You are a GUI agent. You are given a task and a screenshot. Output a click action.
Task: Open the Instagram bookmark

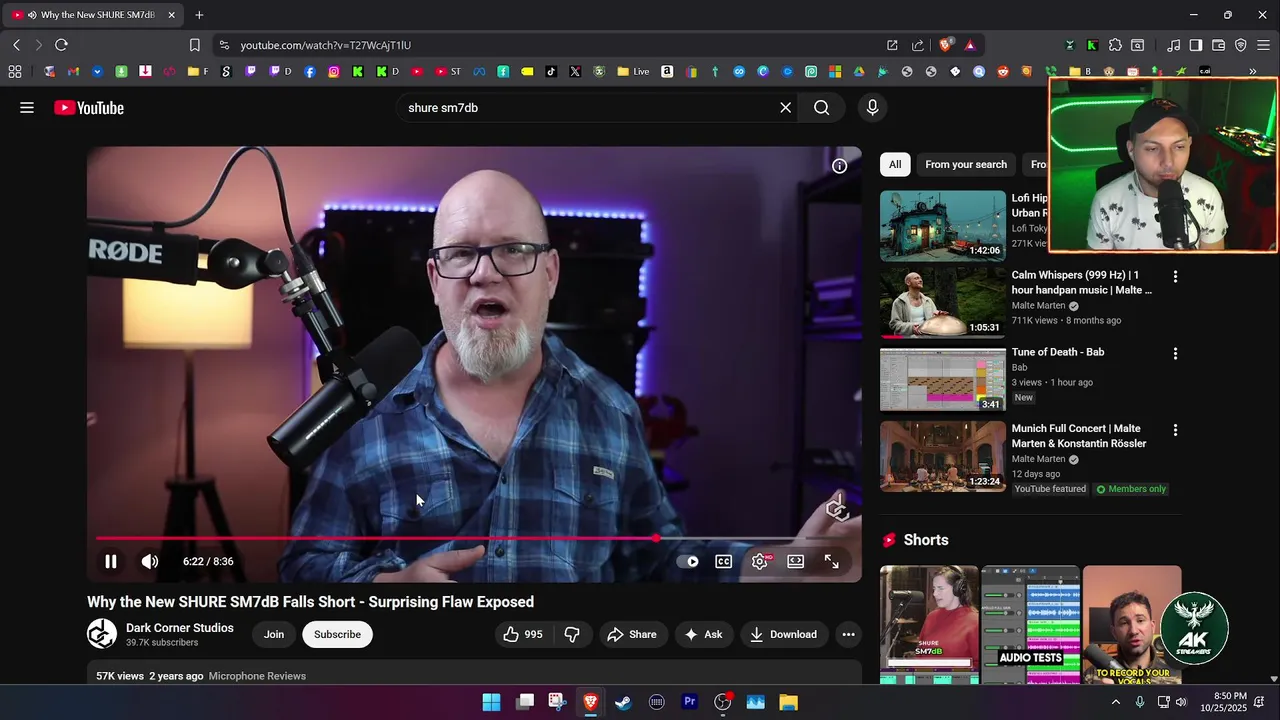point(333,72)
